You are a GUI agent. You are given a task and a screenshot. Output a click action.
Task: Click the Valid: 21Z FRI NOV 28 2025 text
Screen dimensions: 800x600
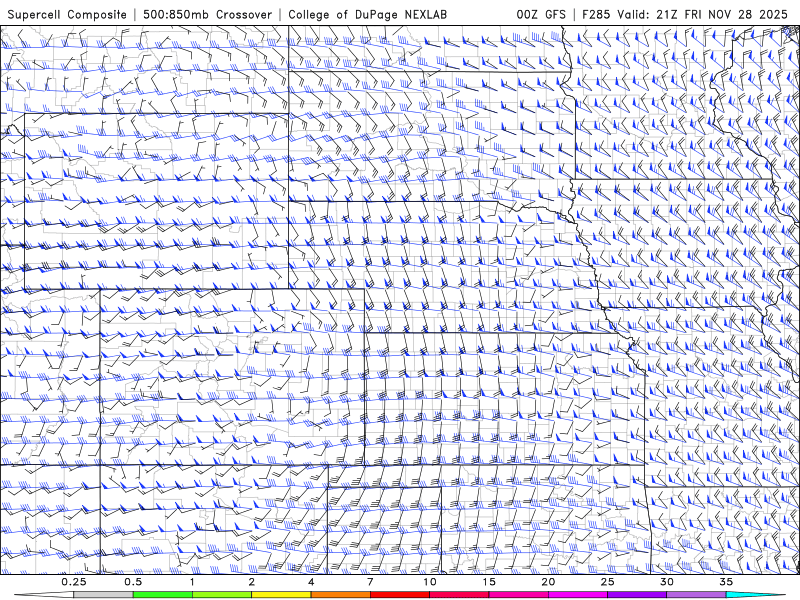point(703,14)
